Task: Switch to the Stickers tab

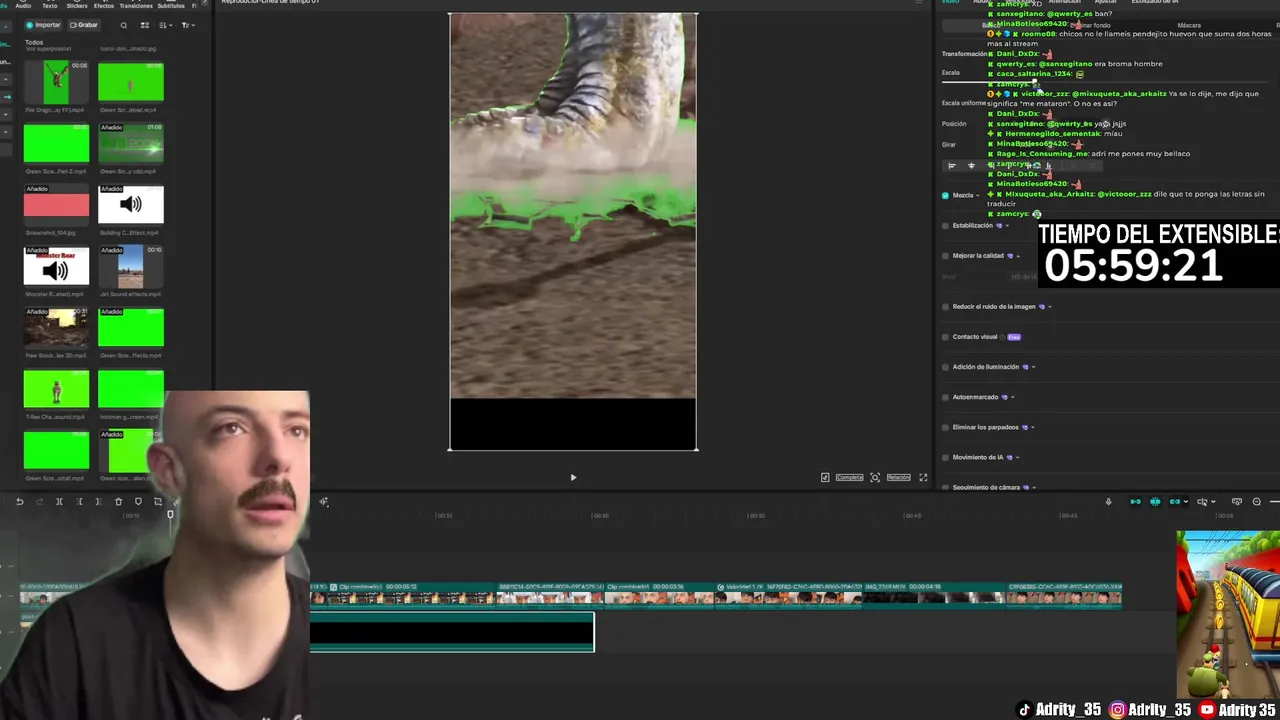Action: click(77, 6)
